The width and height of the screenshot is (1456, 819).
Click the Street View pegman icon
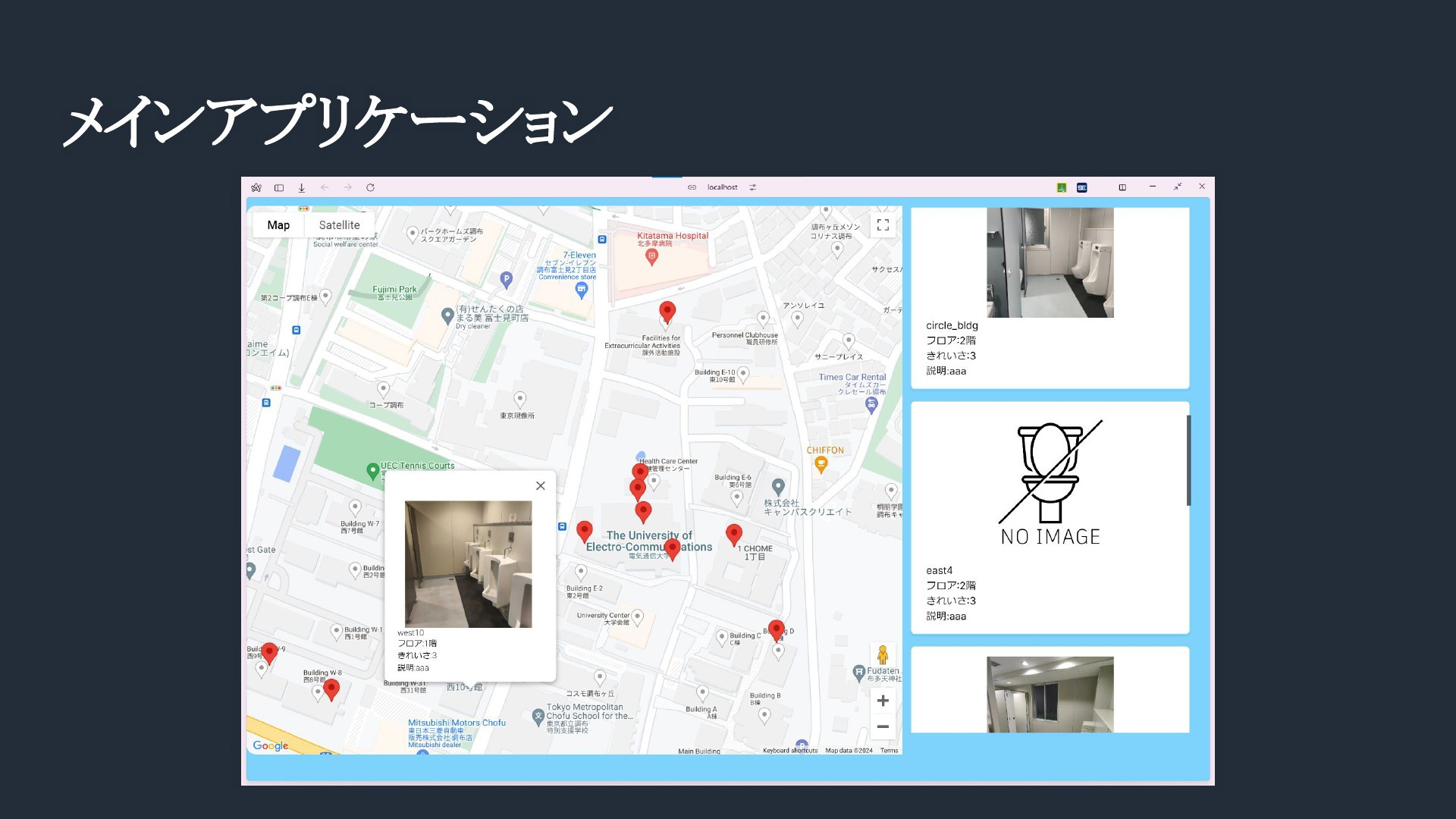883,655
